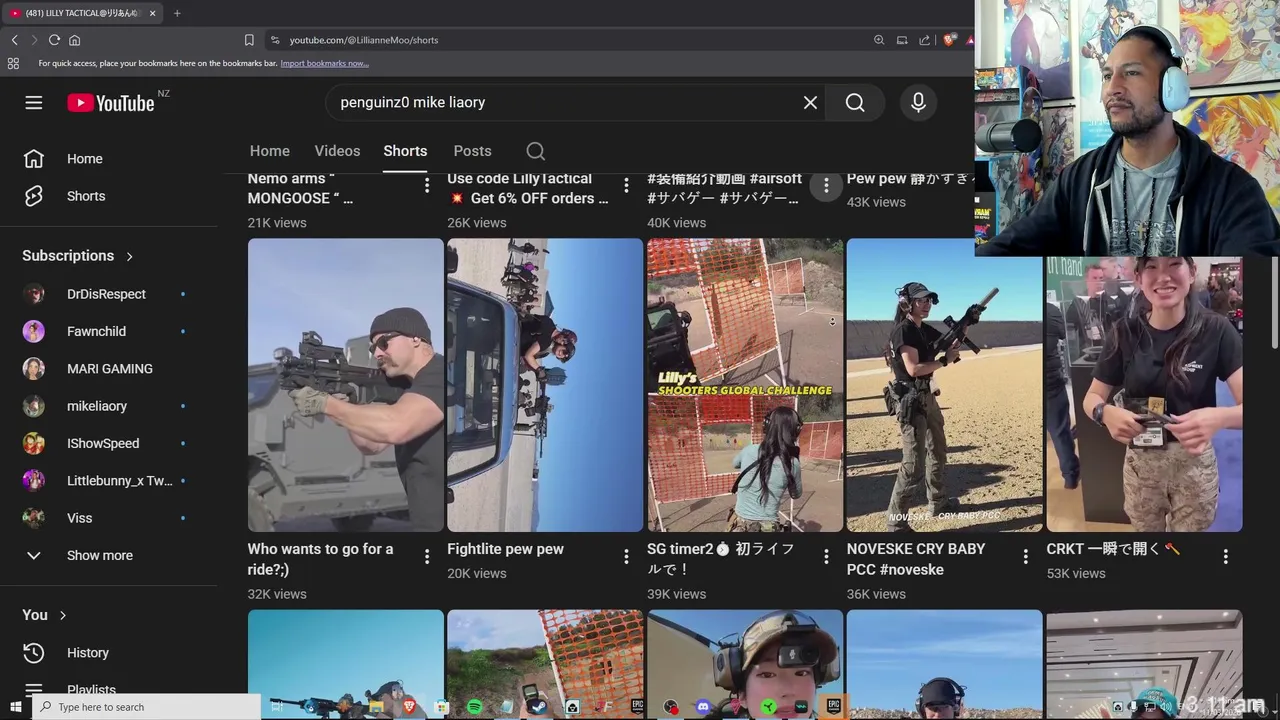1280x720 pixels.
Task: Reload the page in the browser
Action: pos(54,40)
